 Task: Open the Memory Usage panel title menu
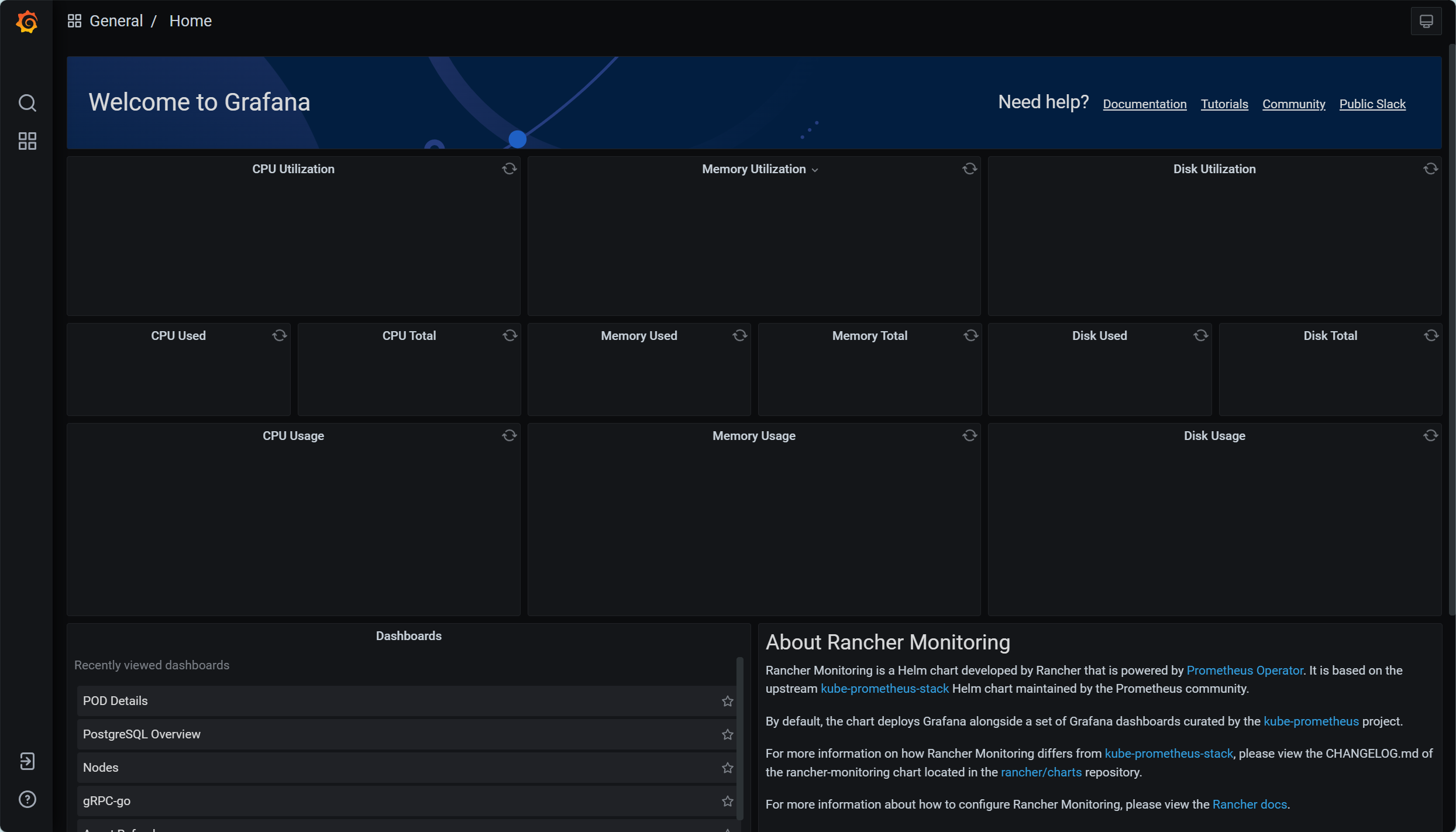click(753, 436)
